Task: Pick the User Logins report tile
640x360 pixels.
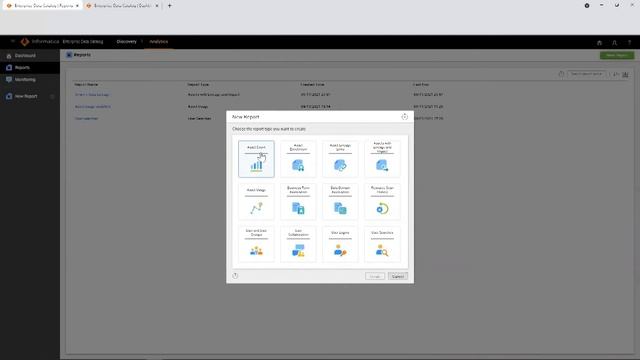Action: click(340, 244)
